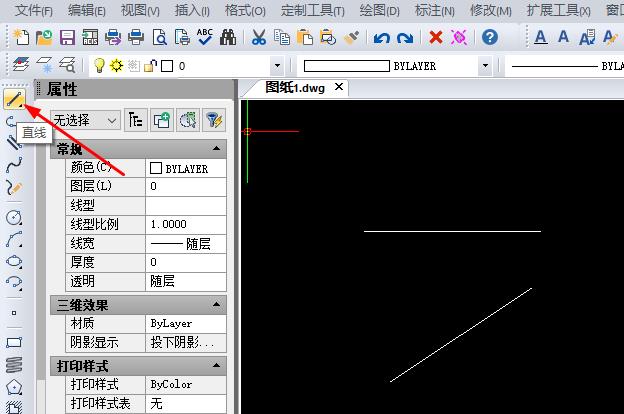
Task: Copy selection to clipboard
Action: [x=282, y=37]
